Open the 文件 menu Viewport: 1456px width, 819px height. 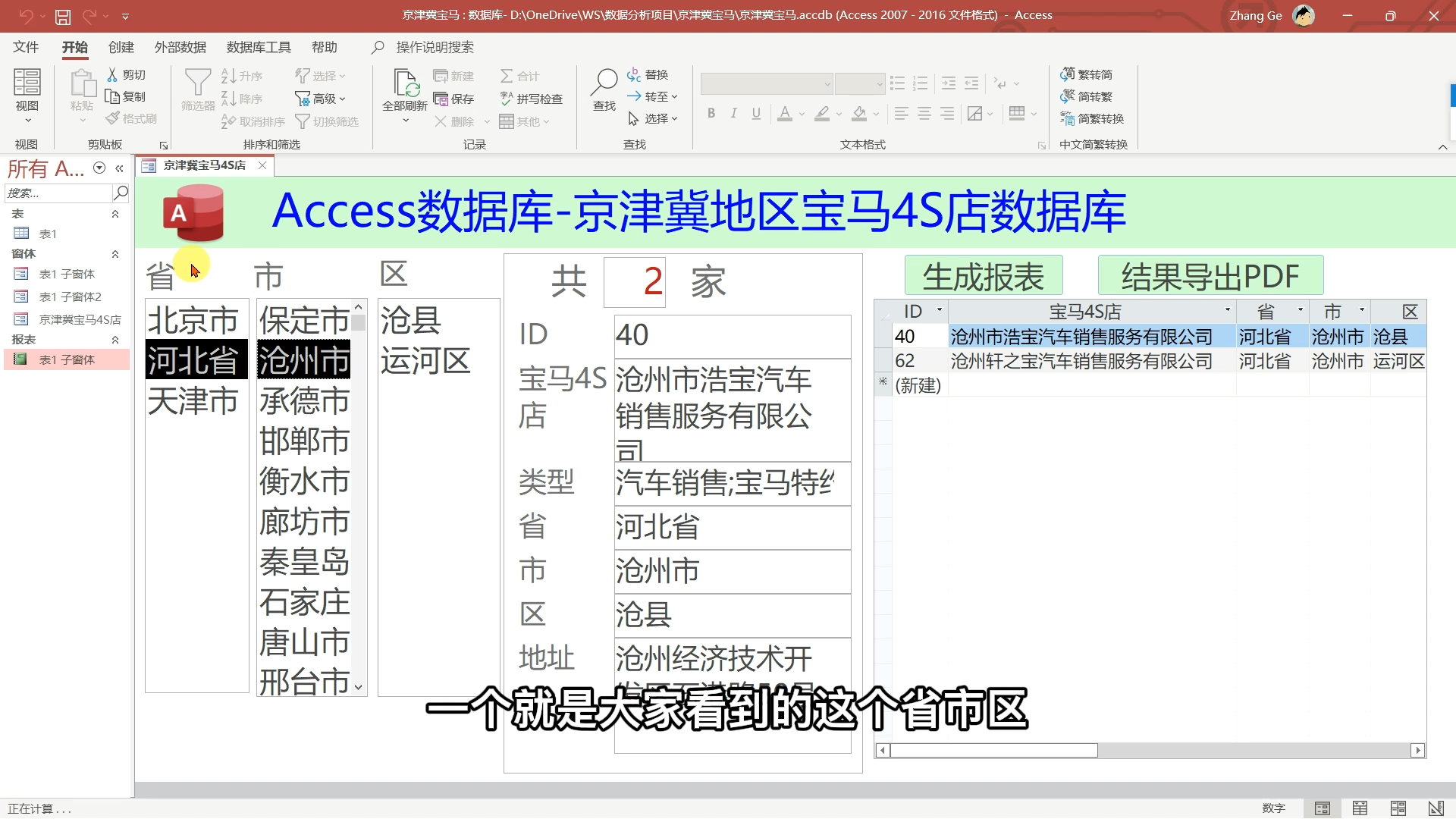click(26, 47)
